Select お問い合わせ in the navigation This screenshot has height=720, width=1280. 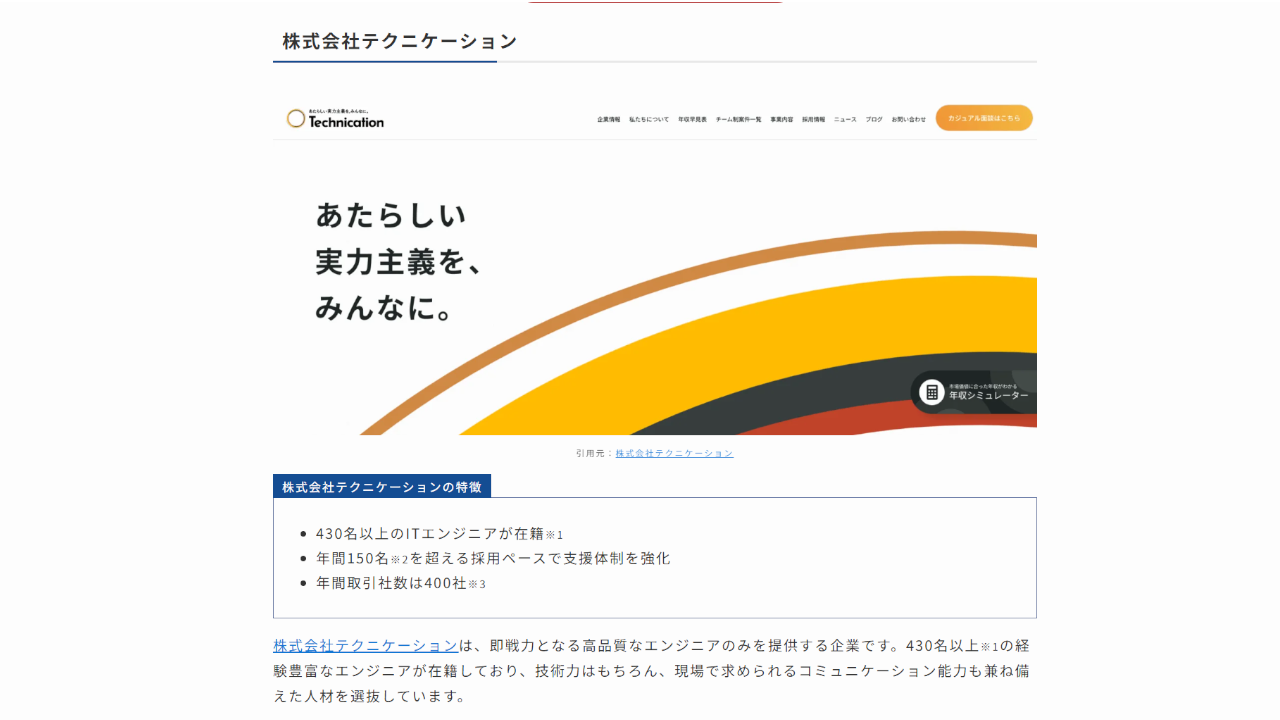[x=908, y=118]
